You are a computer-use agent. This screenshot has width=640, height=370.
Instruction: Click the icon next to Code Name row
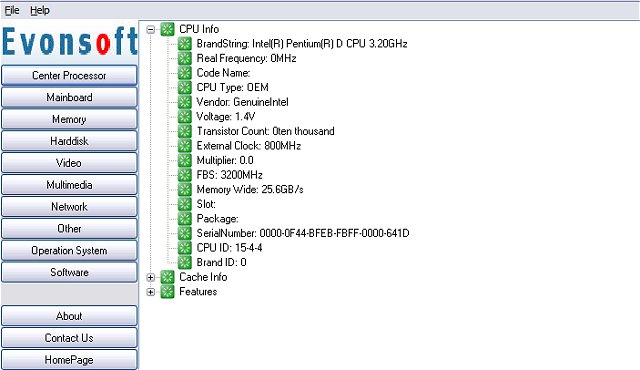[x=184, y=73]
